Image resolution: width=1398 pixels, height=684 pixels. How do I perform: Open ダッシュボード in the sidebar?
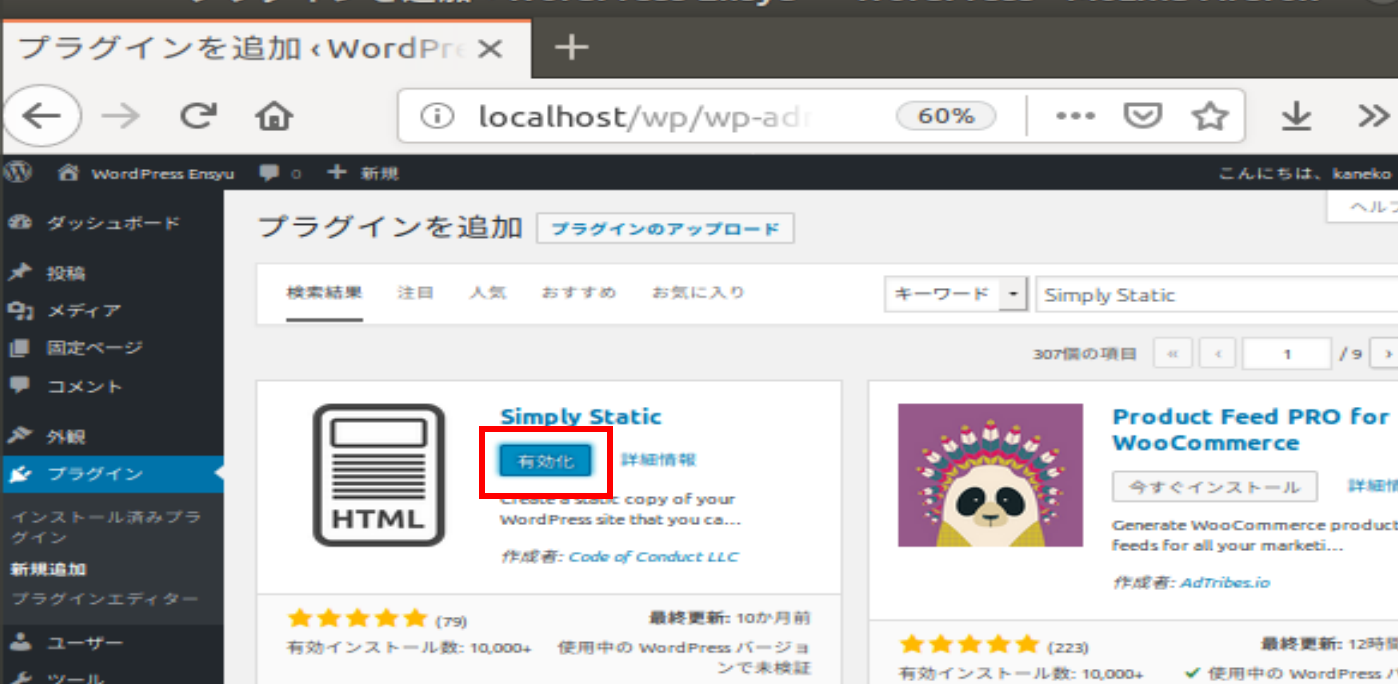112,223
